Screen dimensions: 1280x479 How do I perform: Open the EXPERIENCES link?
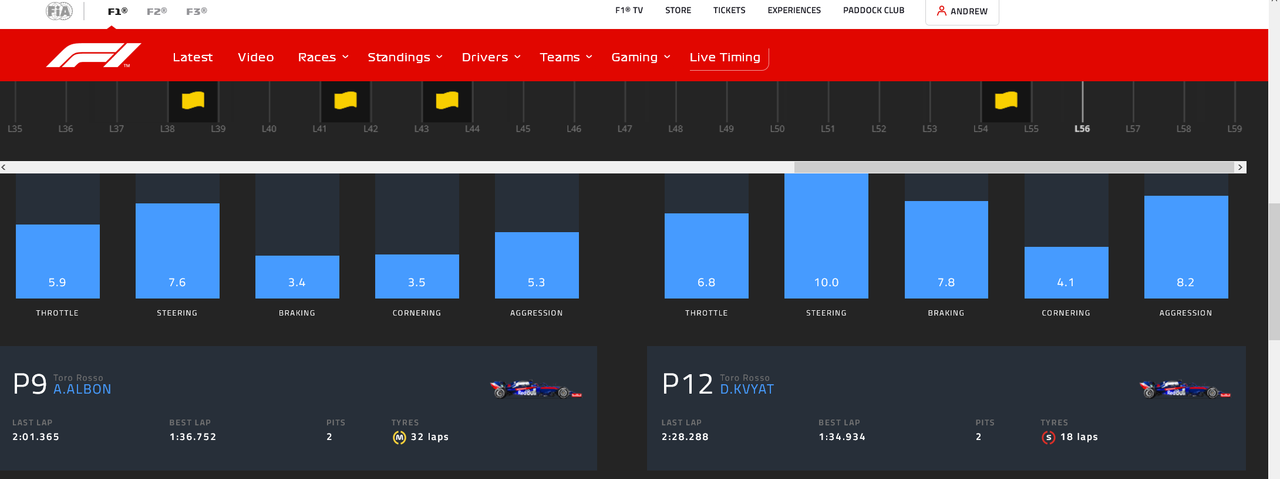click(x=794, y=11)
